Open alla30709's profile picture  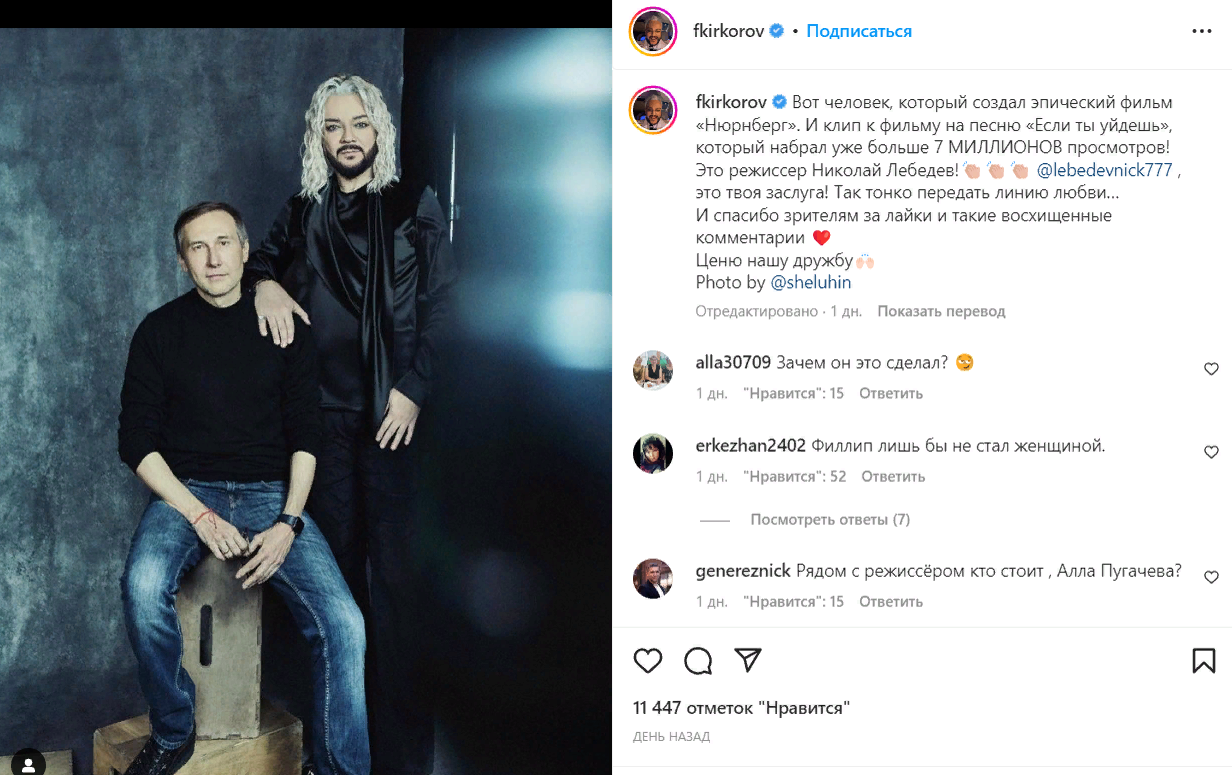point(653,370)
